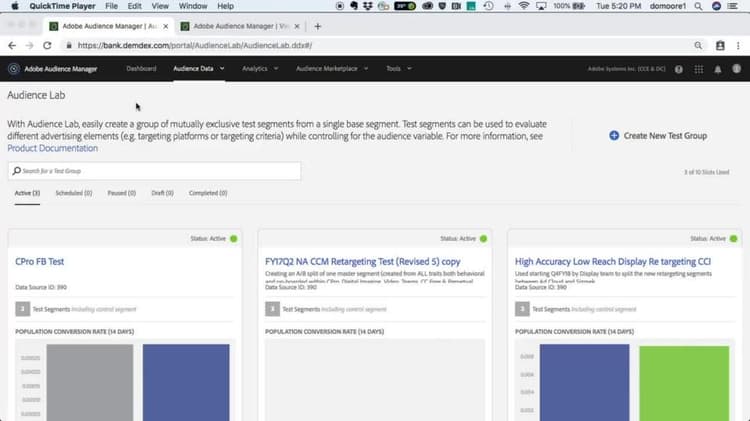Click the site lock padlock icon
The width and height of the screenshot is (750, 421).
tap(69, 45)
